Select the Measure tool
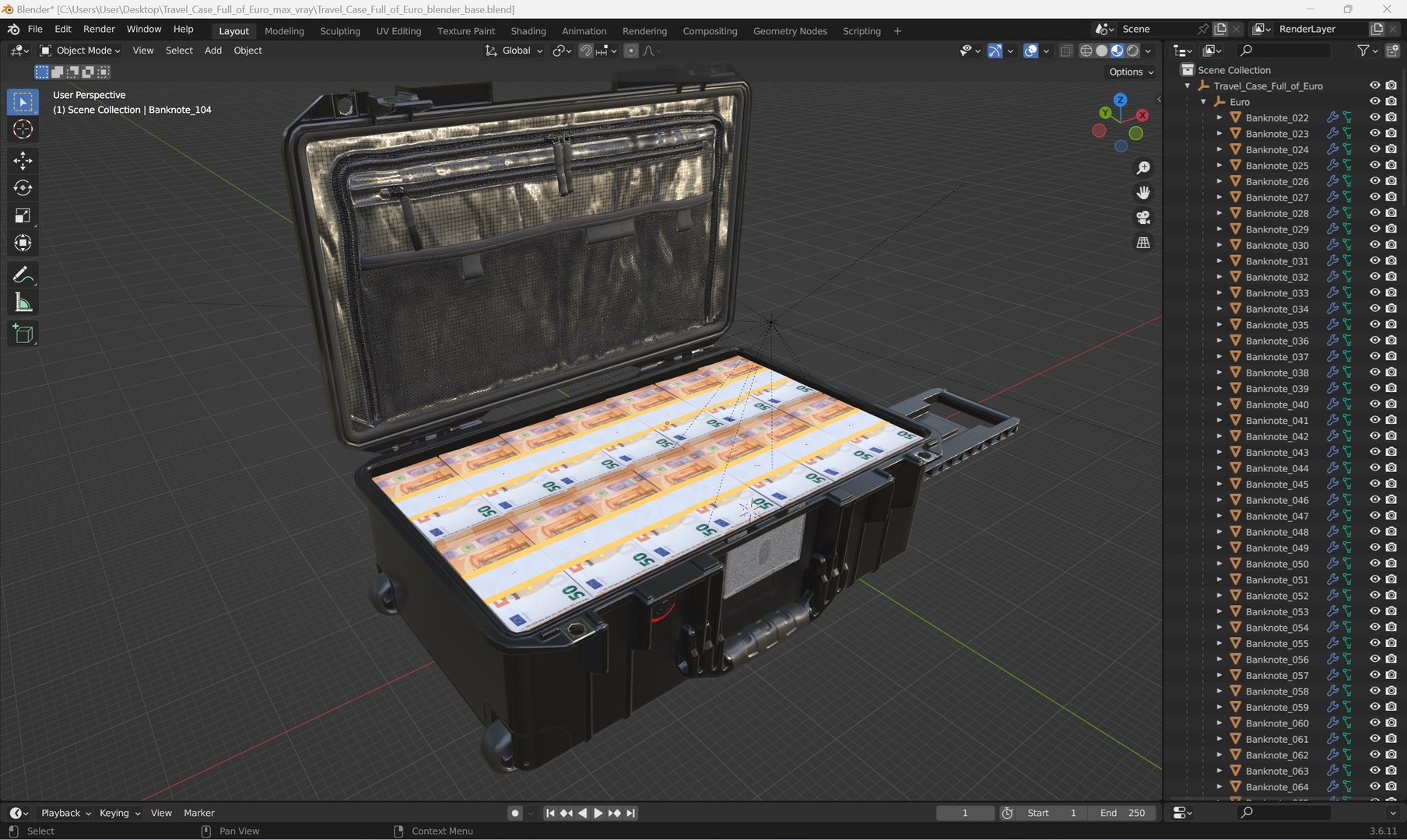 (23, 303)
